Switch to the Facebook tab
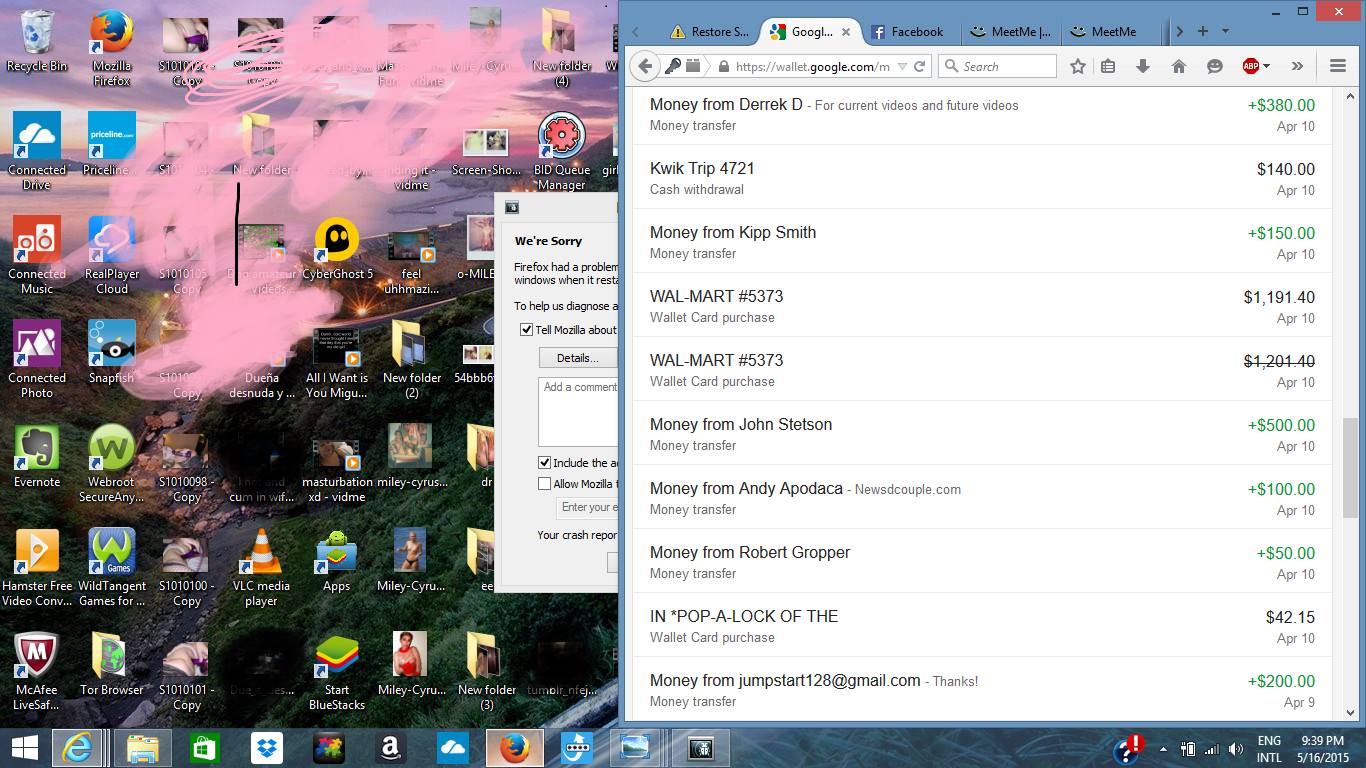1366x768 pixels. (907, 32)
